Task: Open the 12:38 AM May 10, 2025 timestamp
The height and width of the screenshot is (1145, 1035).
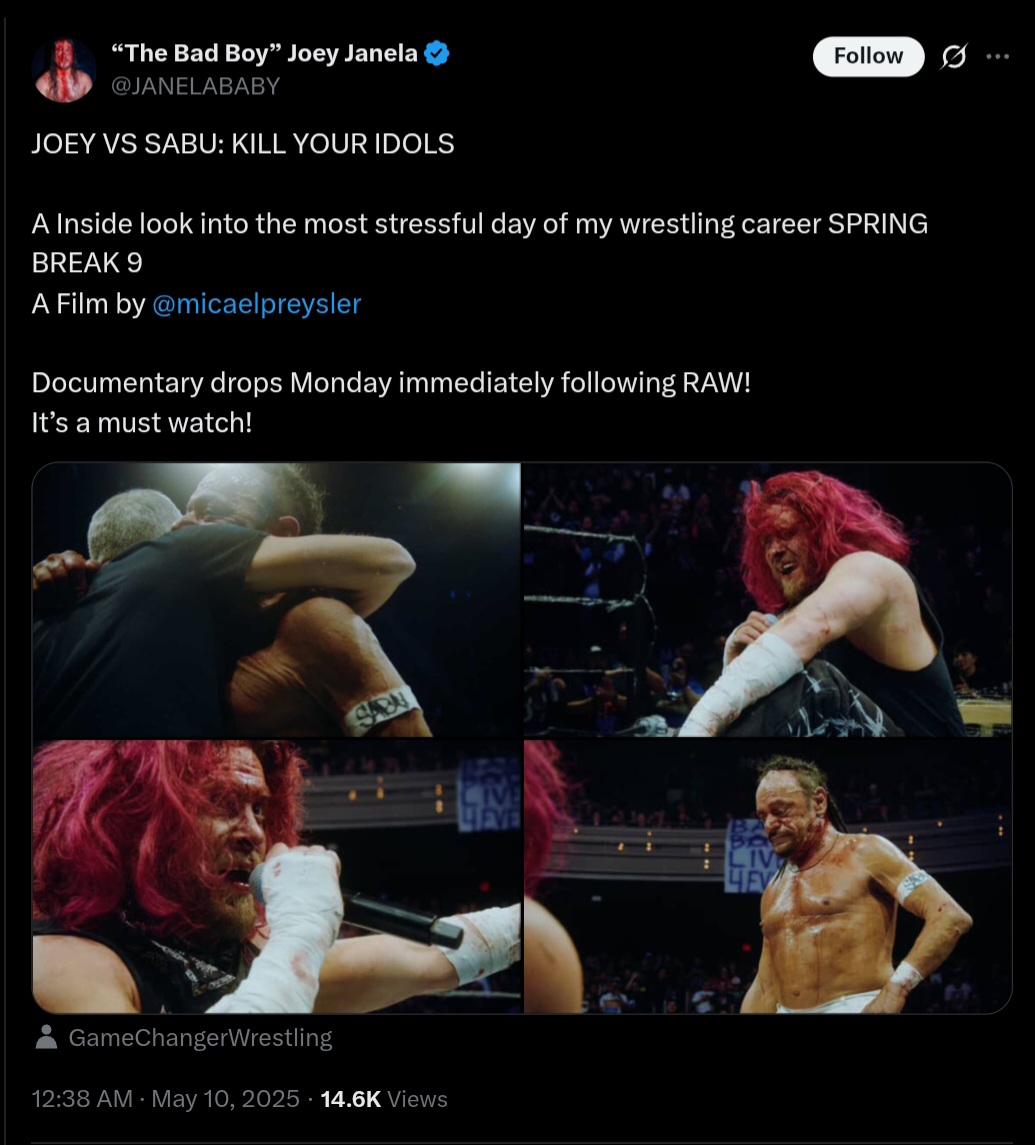Action: click(166, 1099)
